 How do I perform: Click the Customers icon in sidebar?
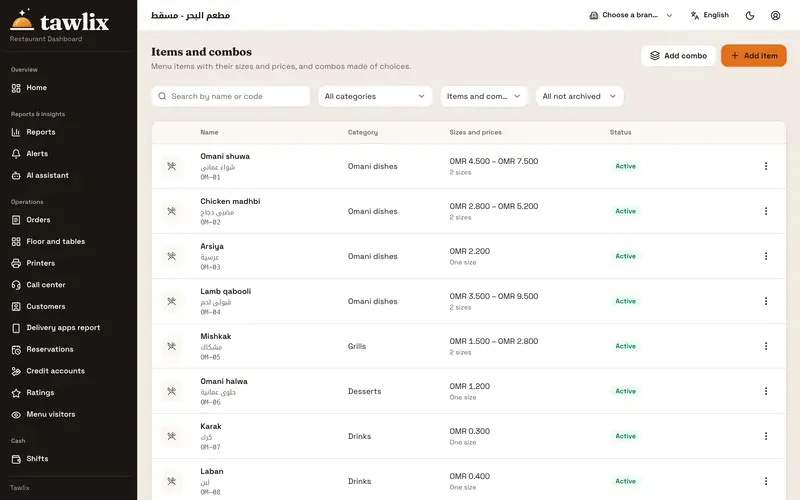coord(16,307)
